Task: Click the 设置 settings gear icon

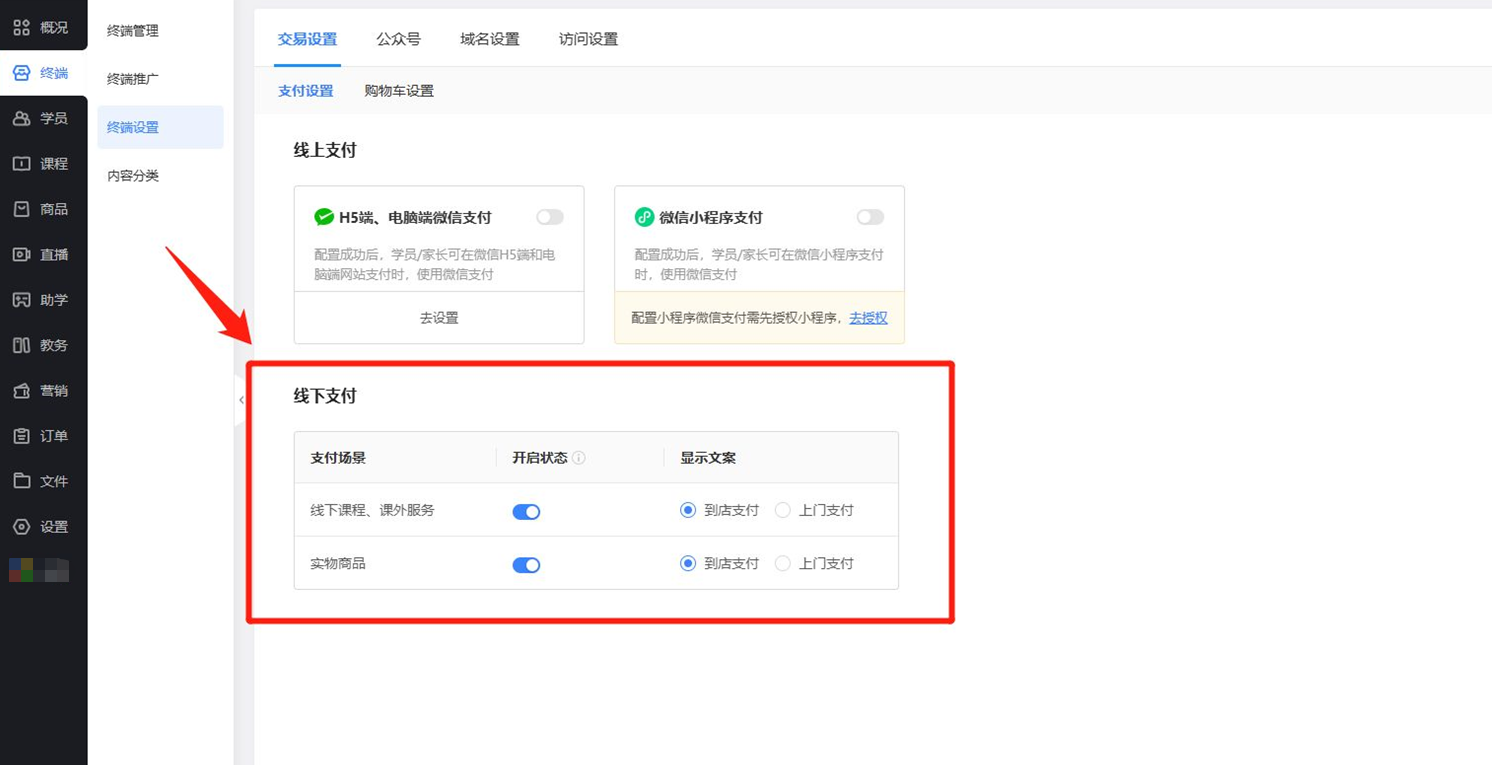Action: point(22,527)
